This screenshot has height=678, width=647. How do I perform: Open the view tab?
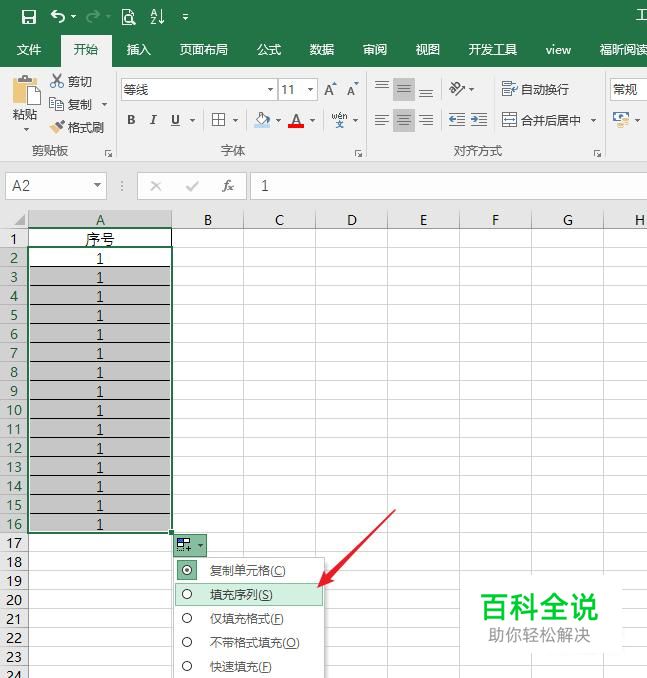(558, 50)
